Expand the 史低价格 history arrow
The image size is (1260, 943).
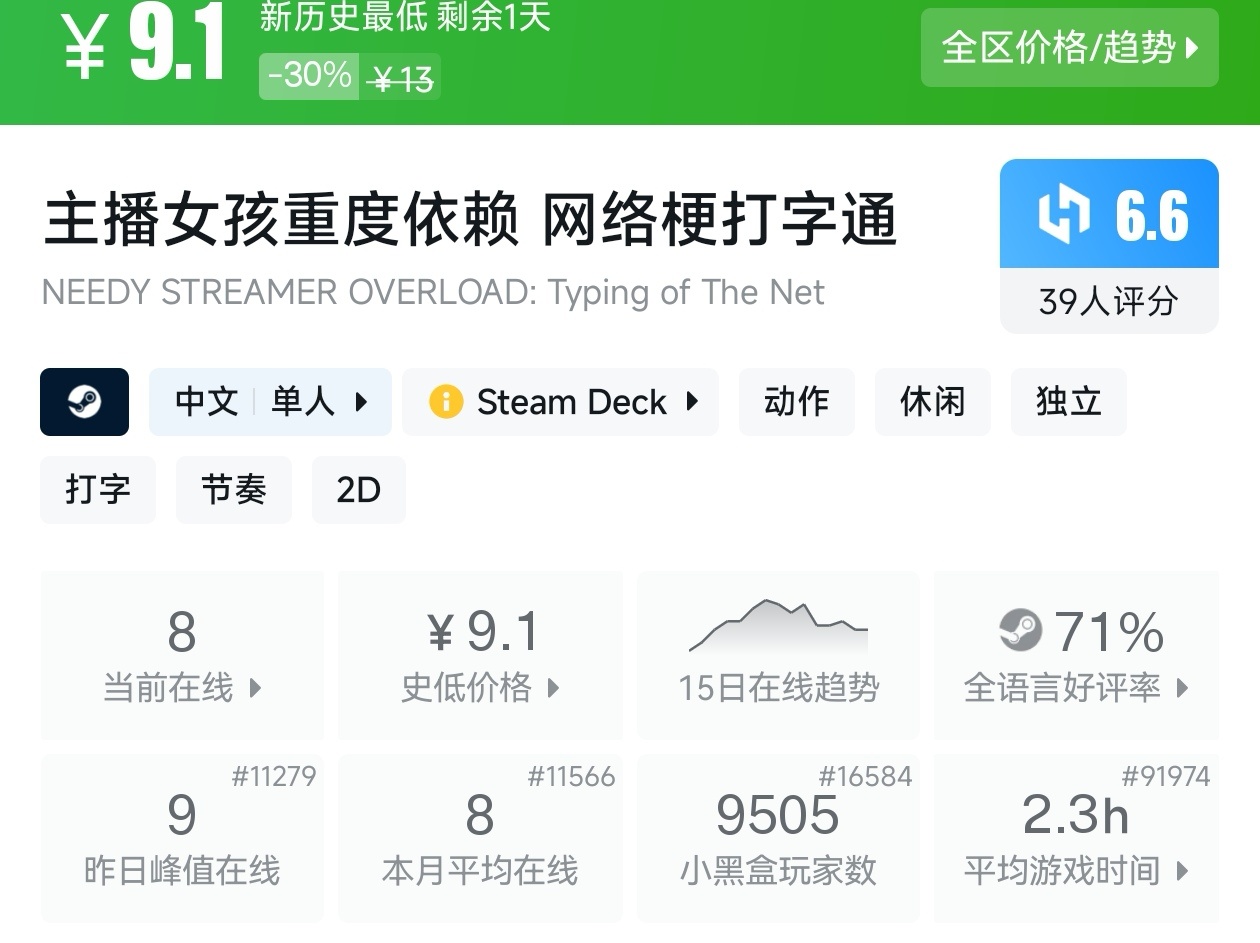pyautogui.click(x=553, y=688)
